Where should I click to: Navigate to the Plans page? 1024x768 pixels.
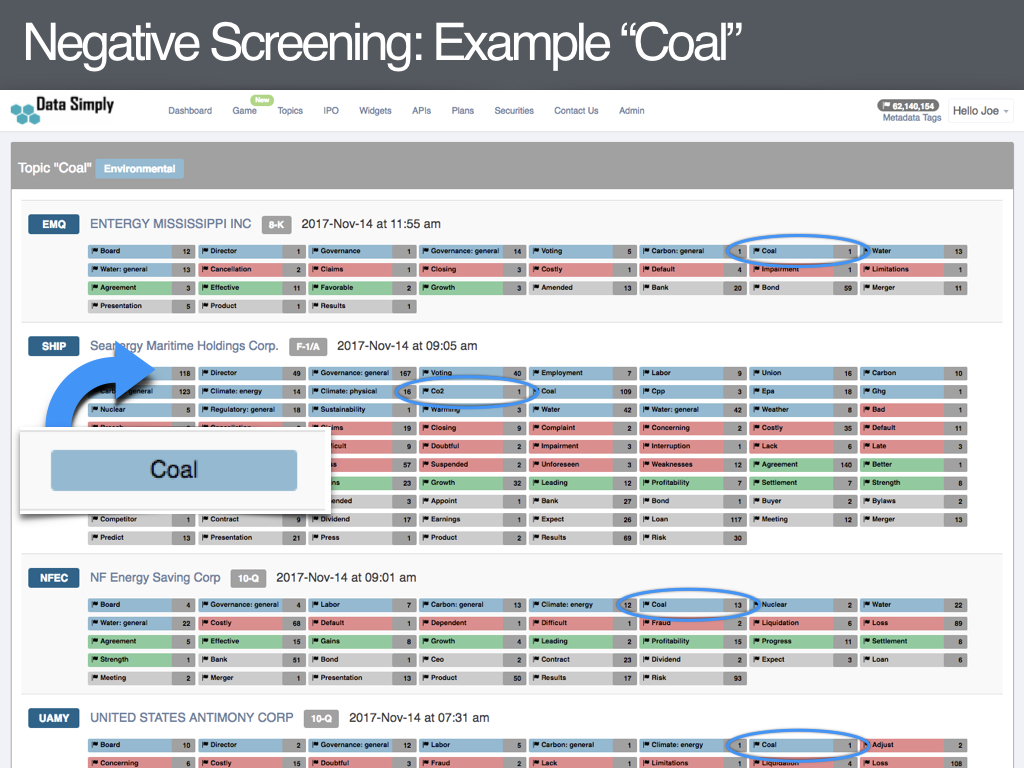pos(462,110)
